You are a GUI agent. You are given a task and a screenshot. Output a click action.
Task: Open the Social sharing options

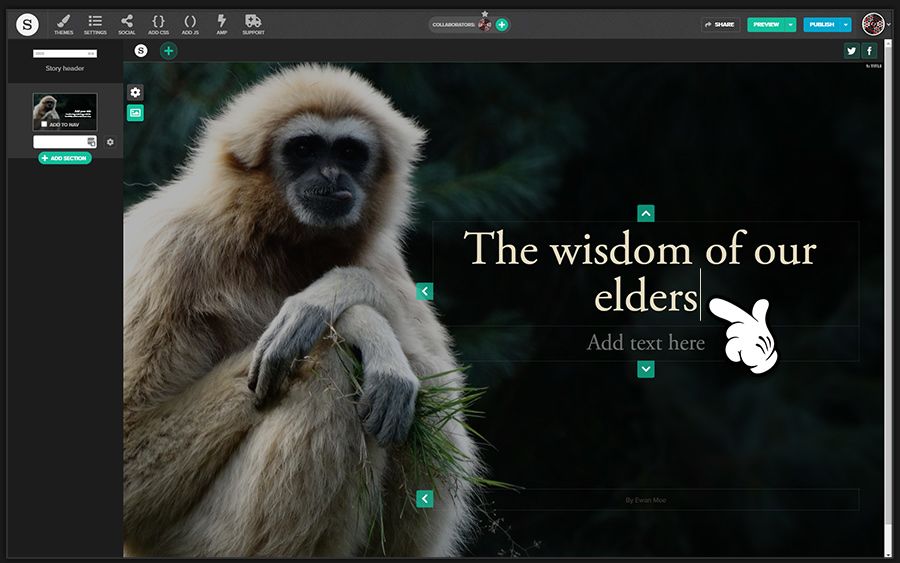click(127, 25)
